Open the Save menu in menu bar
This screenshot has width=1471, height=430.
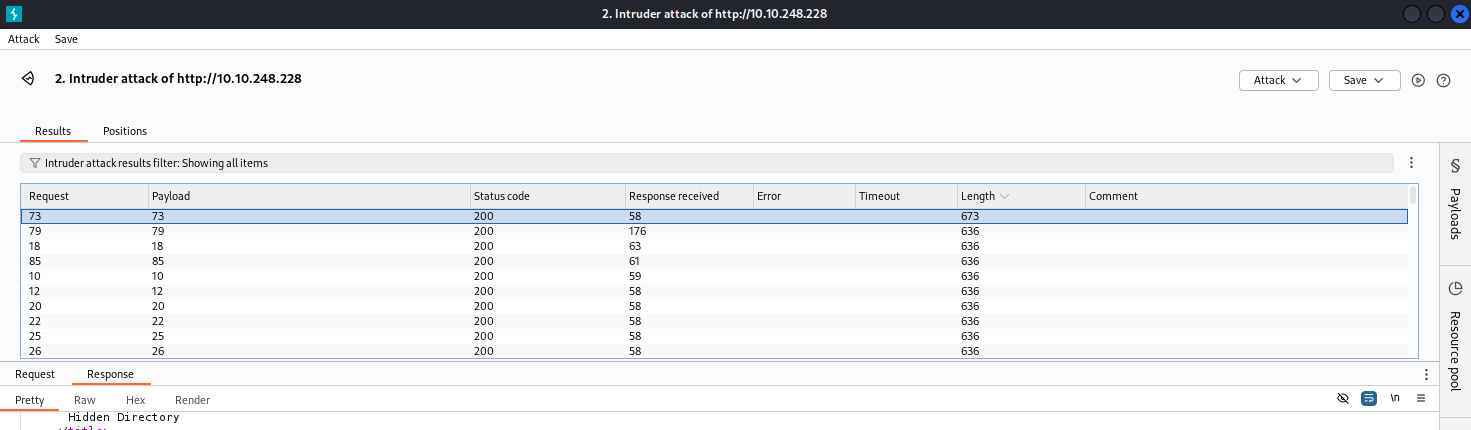[66, 39]
